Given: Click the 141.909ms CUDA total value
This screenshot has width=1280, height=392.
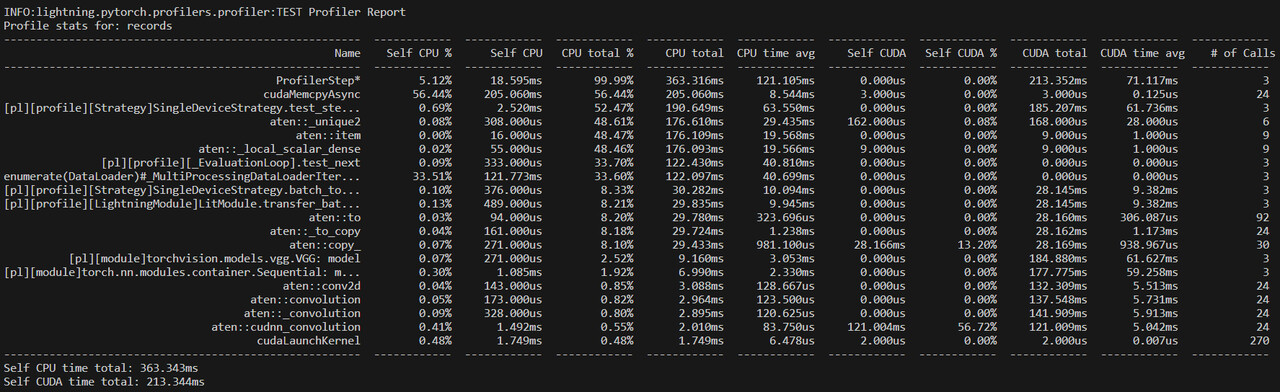Looking at the screenshot, I should 1058,313.
